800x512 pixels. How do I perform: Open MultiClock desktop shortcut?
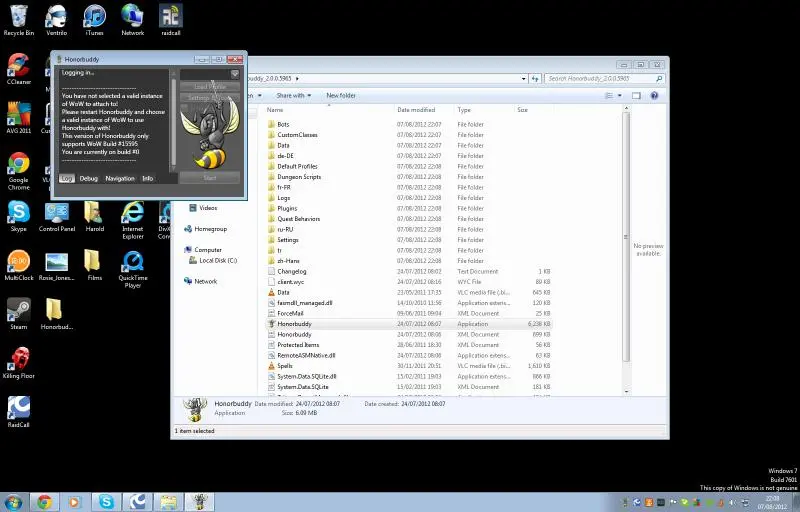19,265
